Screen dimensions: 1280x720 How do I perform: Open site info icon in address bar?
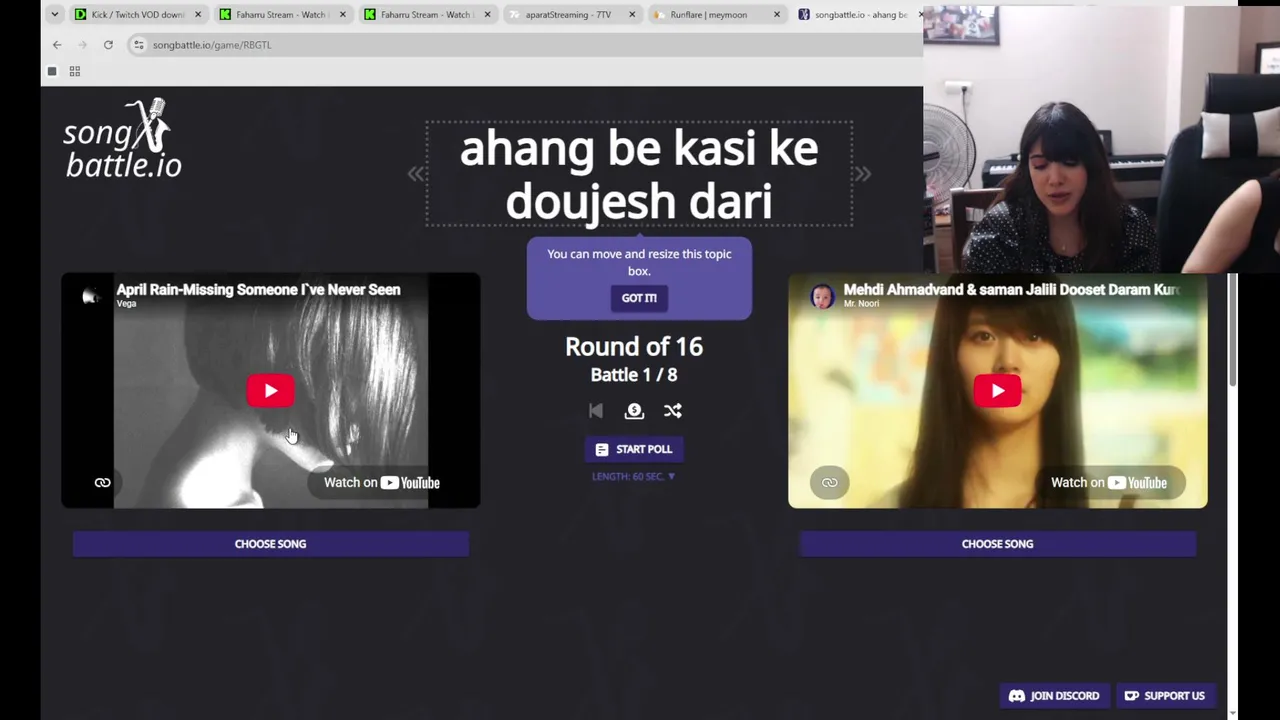(139, 45)
